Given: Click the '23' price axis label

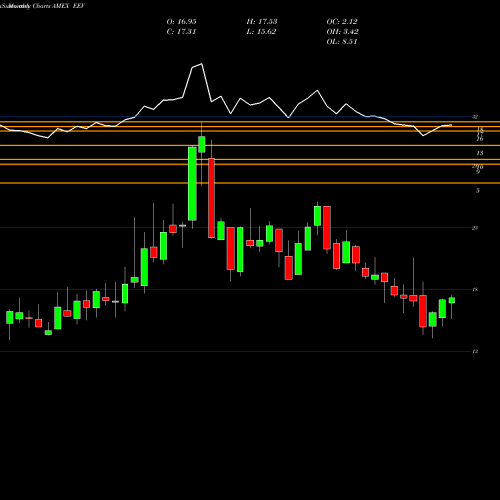Looking at the screenshot, I should (x=475, y=228).
